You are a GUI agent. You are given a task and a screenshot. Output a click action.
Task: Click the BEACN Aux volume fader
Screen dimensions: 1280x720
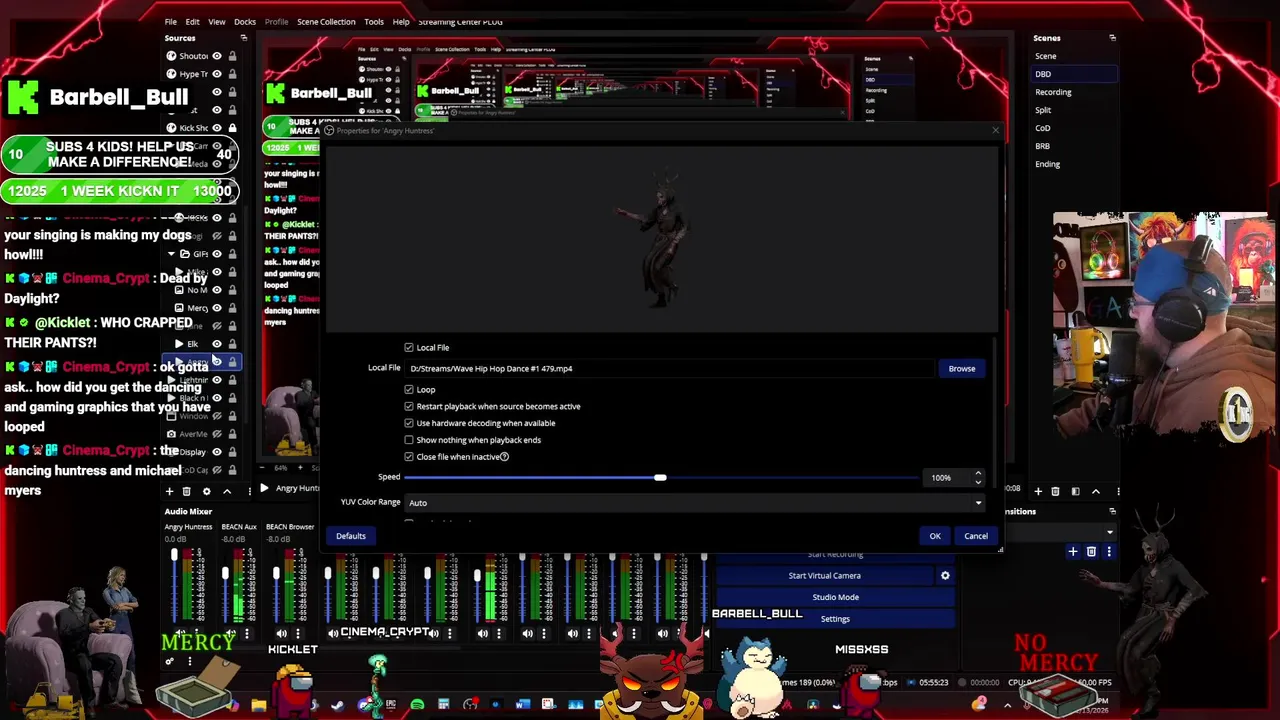tap(225, 573)
